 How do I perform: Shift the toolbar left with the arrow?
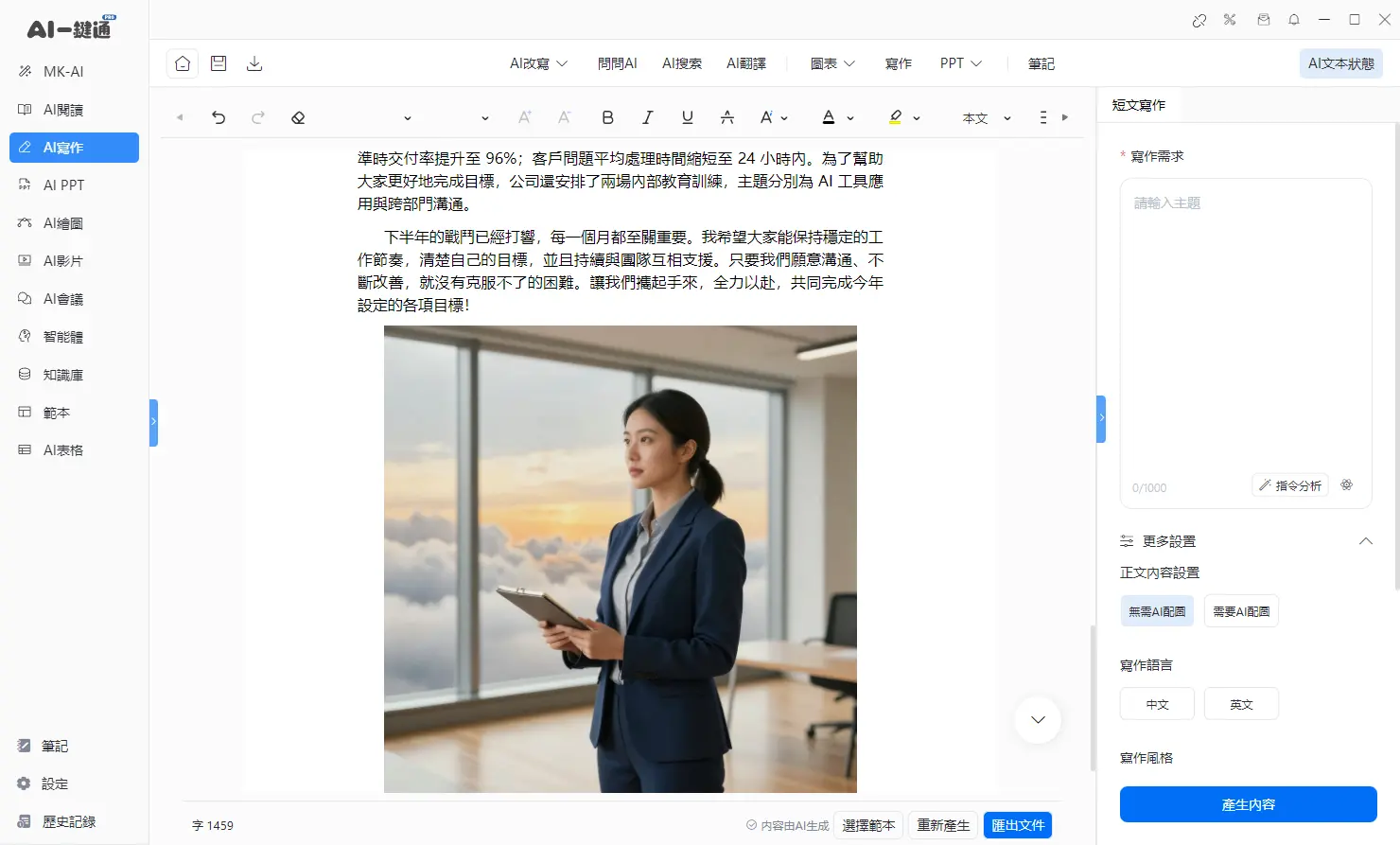(x=180, y=117)
